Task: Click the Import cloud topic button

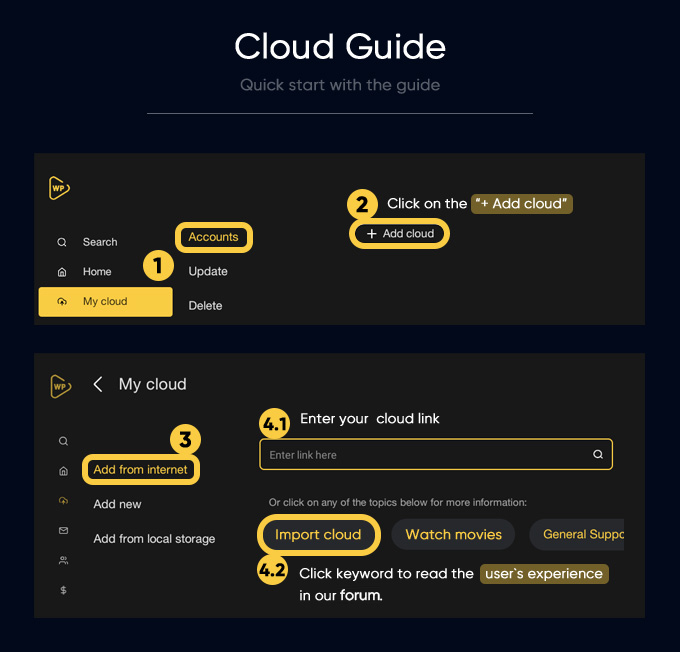Action: point(318,534)
